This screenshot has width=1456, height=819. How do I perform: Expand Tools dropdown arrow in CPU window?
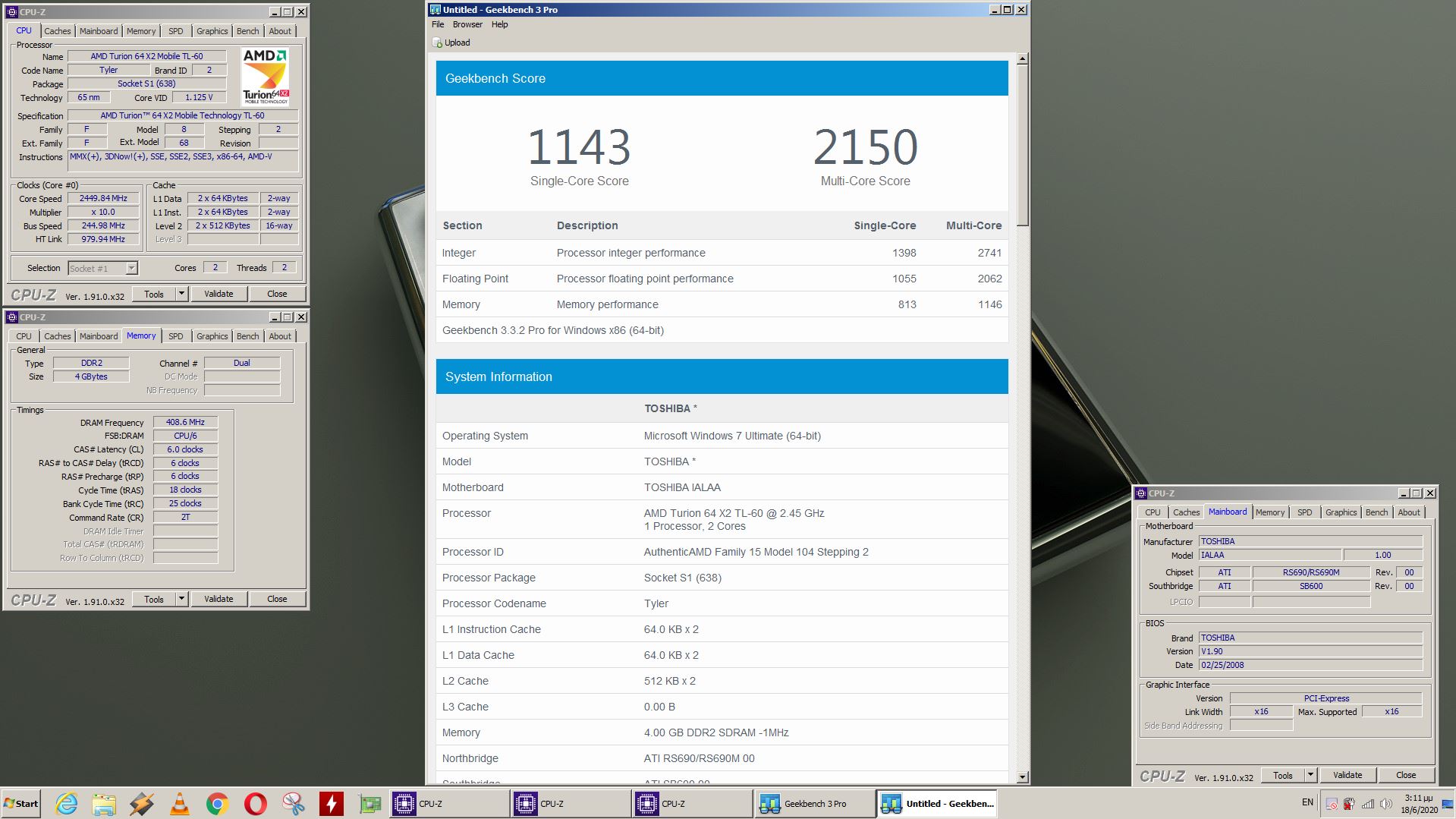181,294
